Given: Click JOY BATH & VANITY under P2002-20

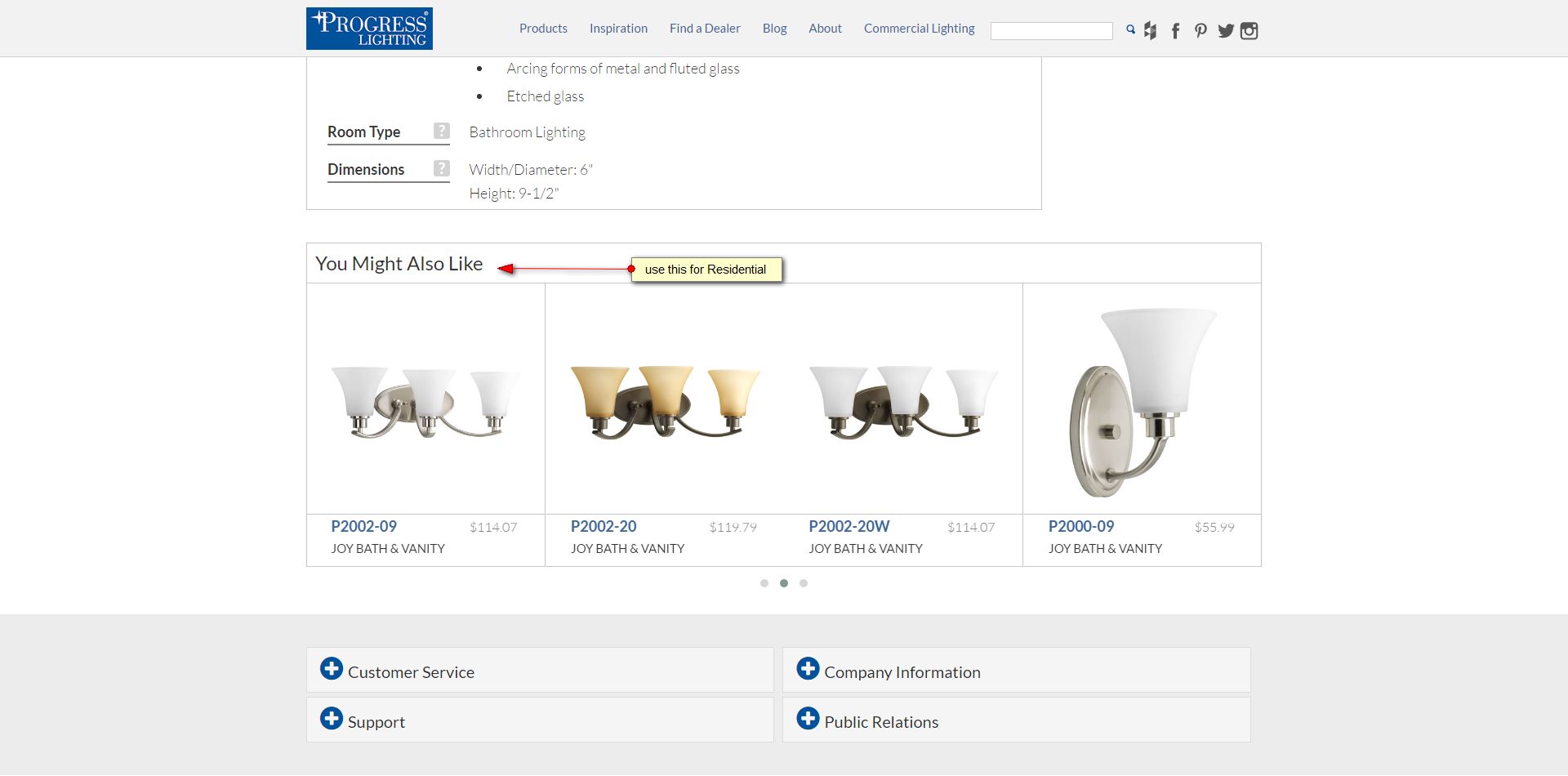Looking at the screenshot, I should click(x=628, y=549).
